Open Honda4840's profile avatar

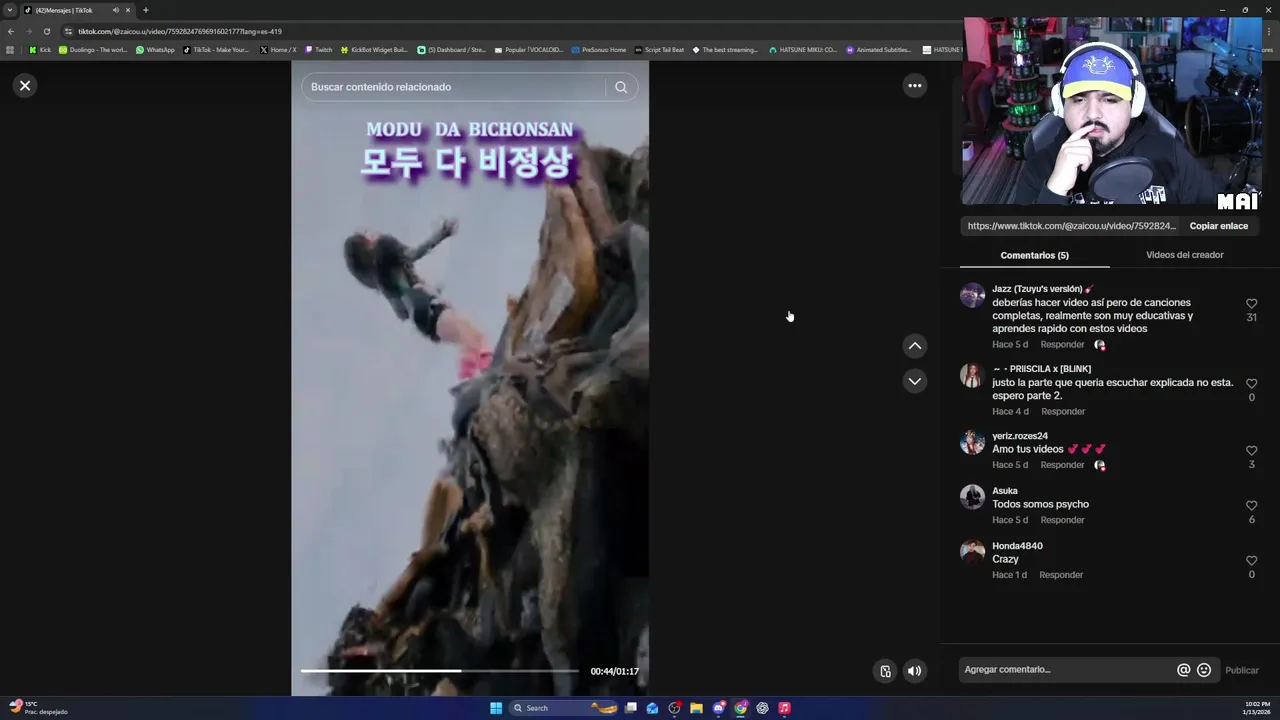coord(972,552)
